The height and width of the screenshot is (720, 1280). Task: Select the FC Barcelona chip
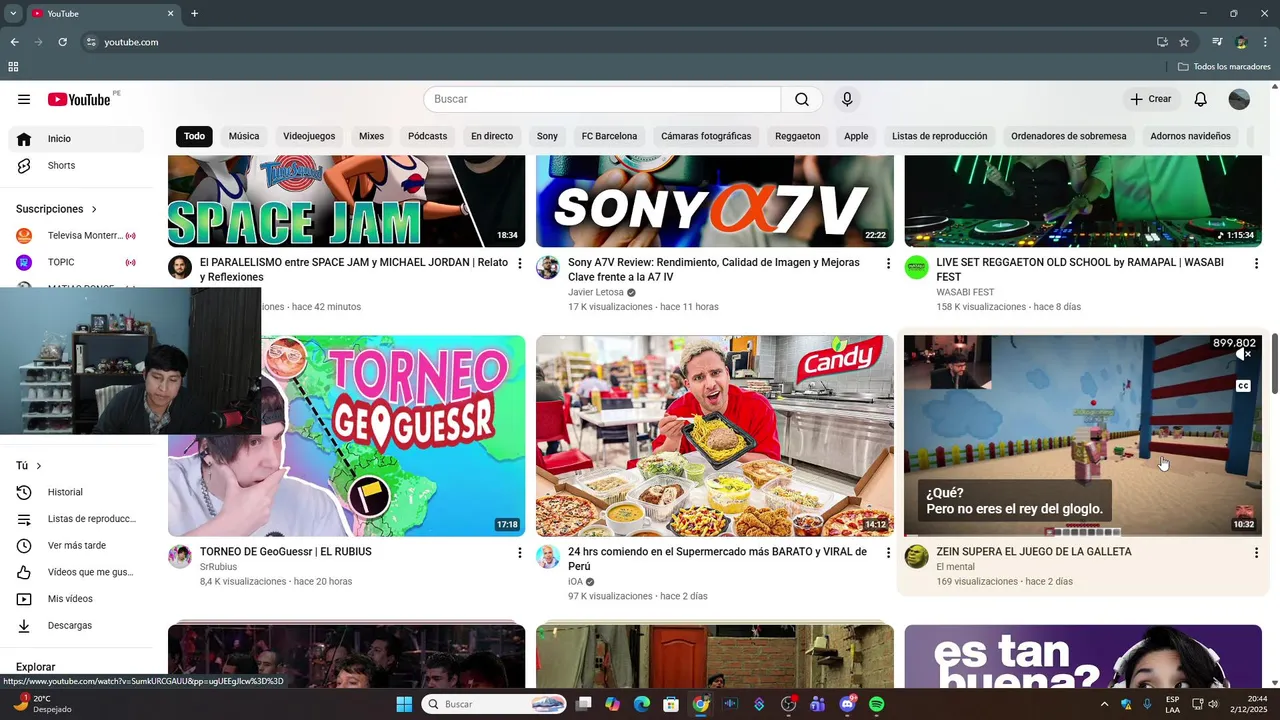click(609, 136)
